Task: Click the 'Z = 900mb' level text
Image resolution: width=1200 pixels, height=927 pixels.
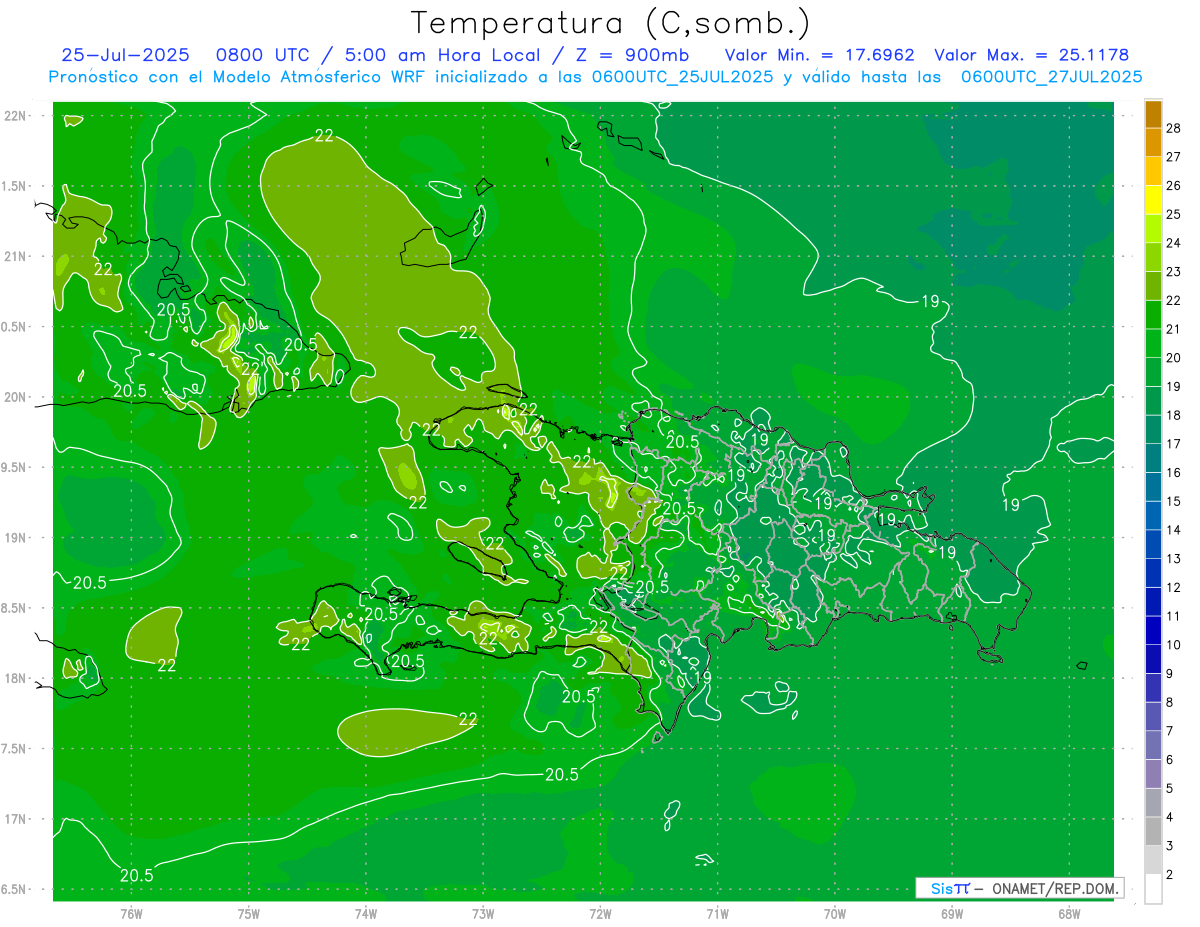Action: click(627, 55)
